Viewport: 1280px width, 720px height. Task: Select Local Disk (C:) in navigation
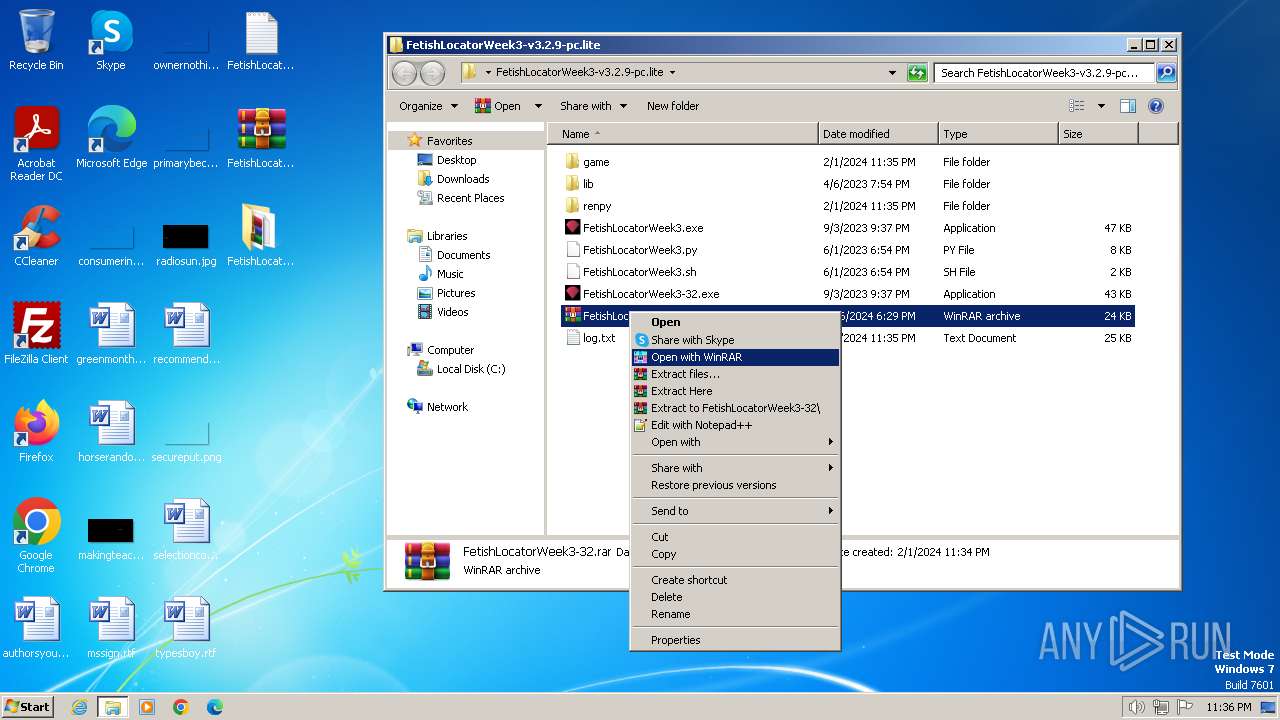[x=470, y=369]
